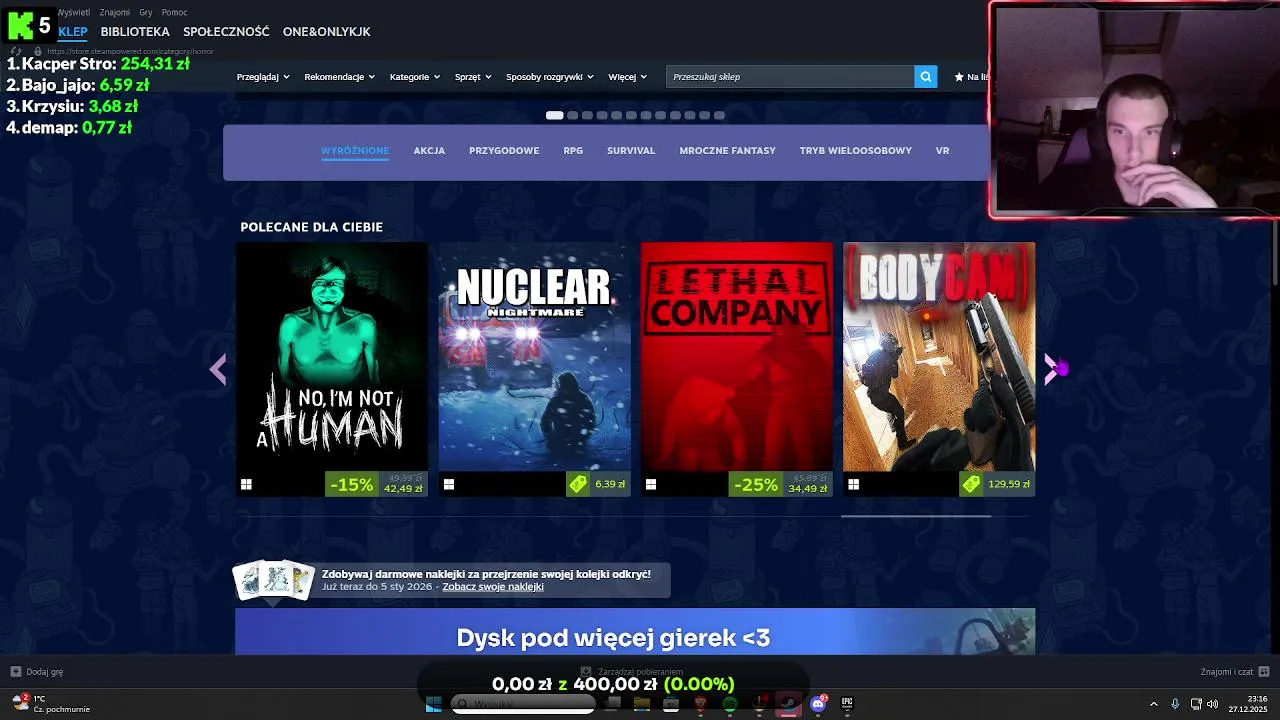This screenshot has height=720, width=1280.
Task: Open the Lethal Company game artwork
Action: pyautogui.click(x=736, y=356)
